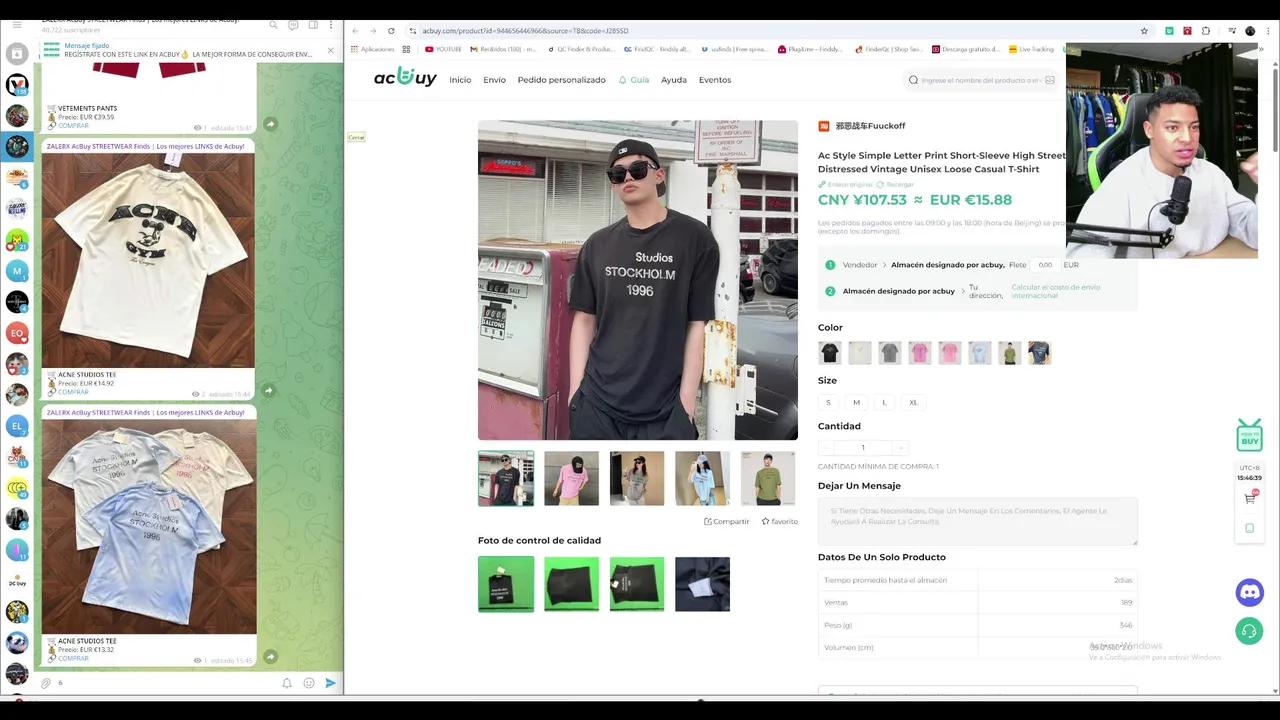The width and height of the screenshot is (1280, 720).
Task: Open the Eventos menu item
Action: click(x=715, y=80)
